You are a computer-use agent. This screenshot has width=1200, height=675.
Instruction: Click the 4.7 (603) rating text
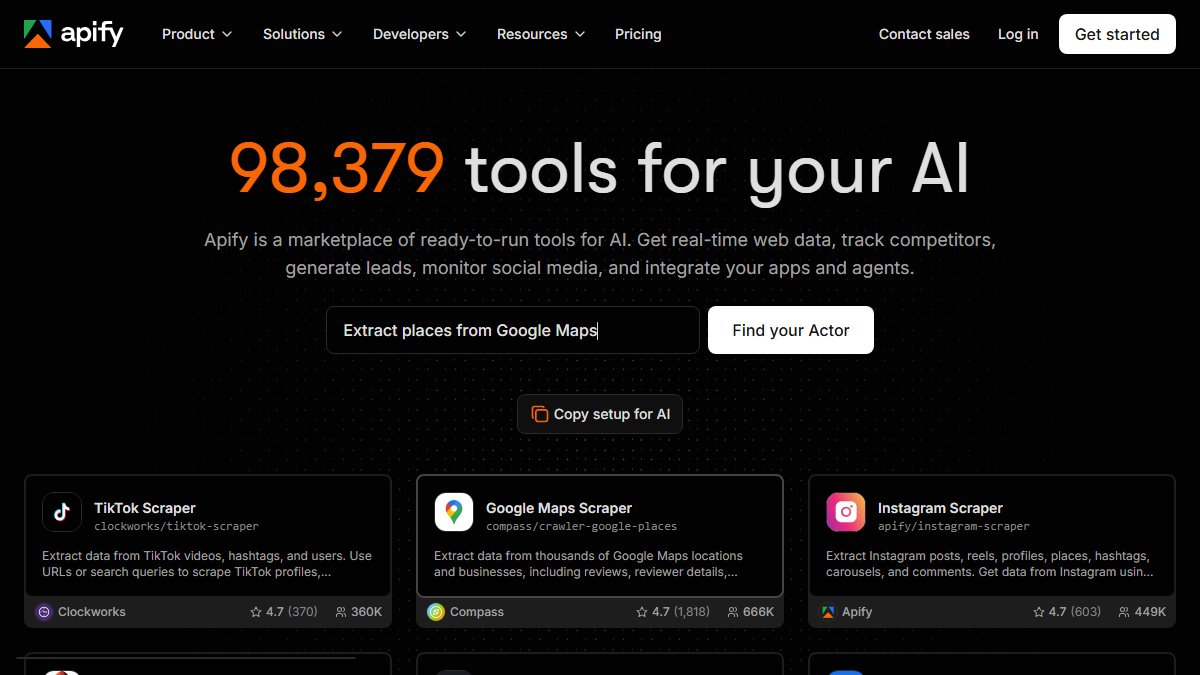(1074, 612)
